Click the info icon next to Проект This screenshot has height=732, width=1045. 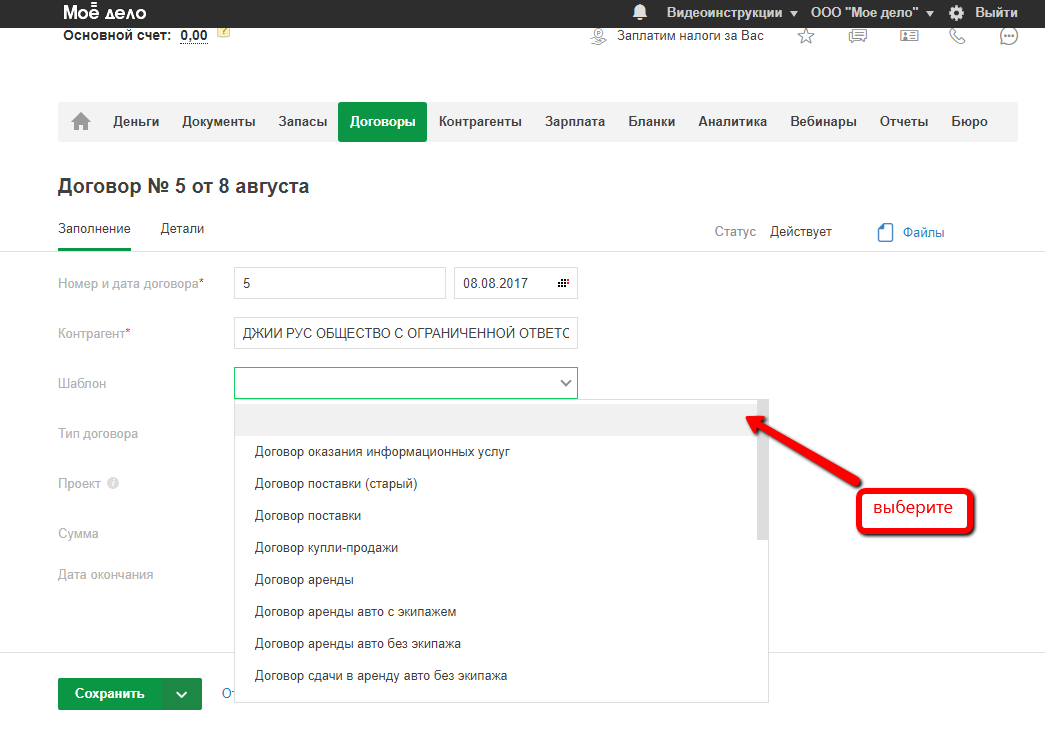coord(113,483)
